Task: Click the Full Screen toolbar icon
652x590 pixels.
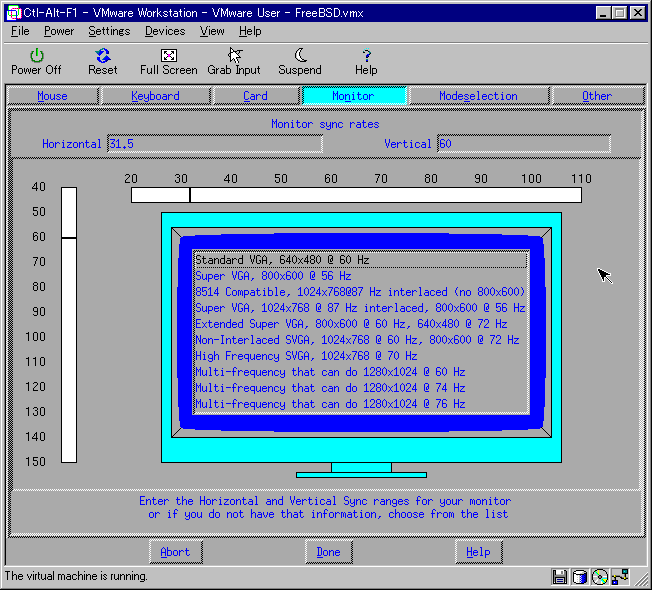Action: click(x=168, y=55)
